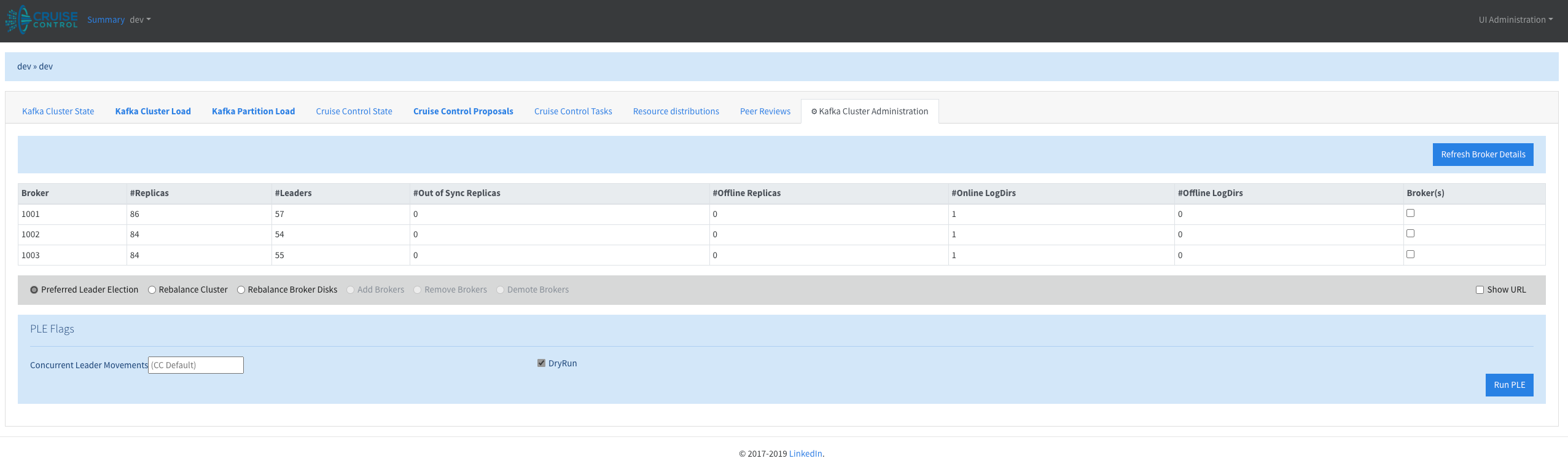The image size is (1568, 461).
Task: Select broker 1002 checkbox
Action: coord(1410,233)
